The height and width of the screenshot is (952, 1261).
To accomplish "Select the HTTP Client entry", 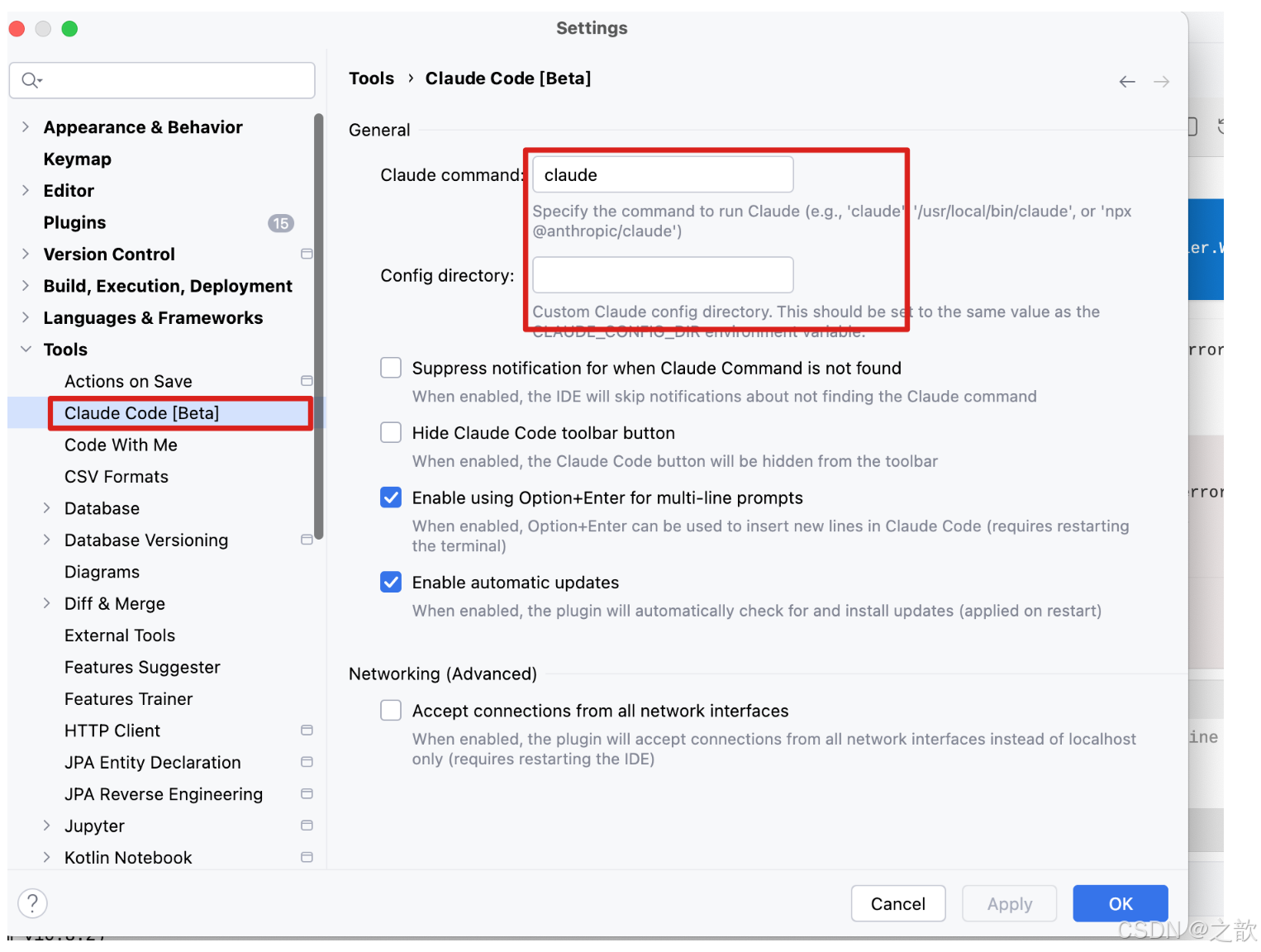I will coord(112,731).
